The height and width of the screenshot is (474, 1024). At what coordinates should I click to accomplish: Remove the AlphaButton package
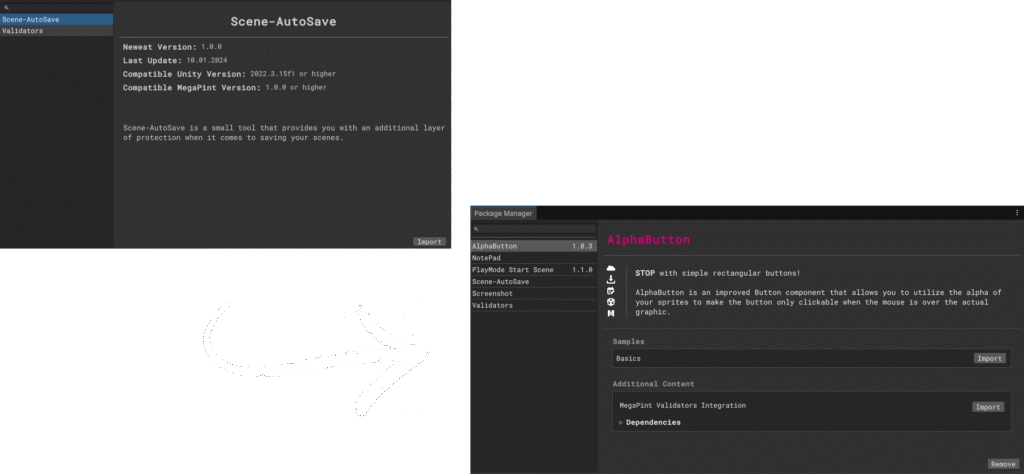1002,464
